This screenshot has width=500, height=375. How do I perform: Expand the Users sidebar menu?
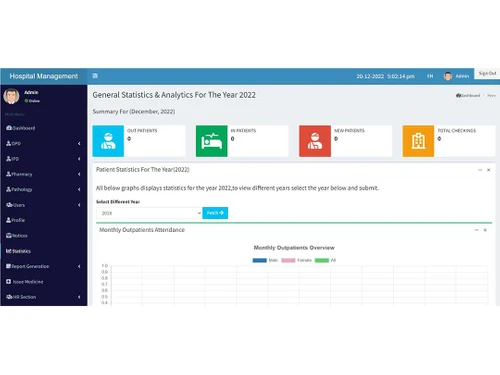44,205
